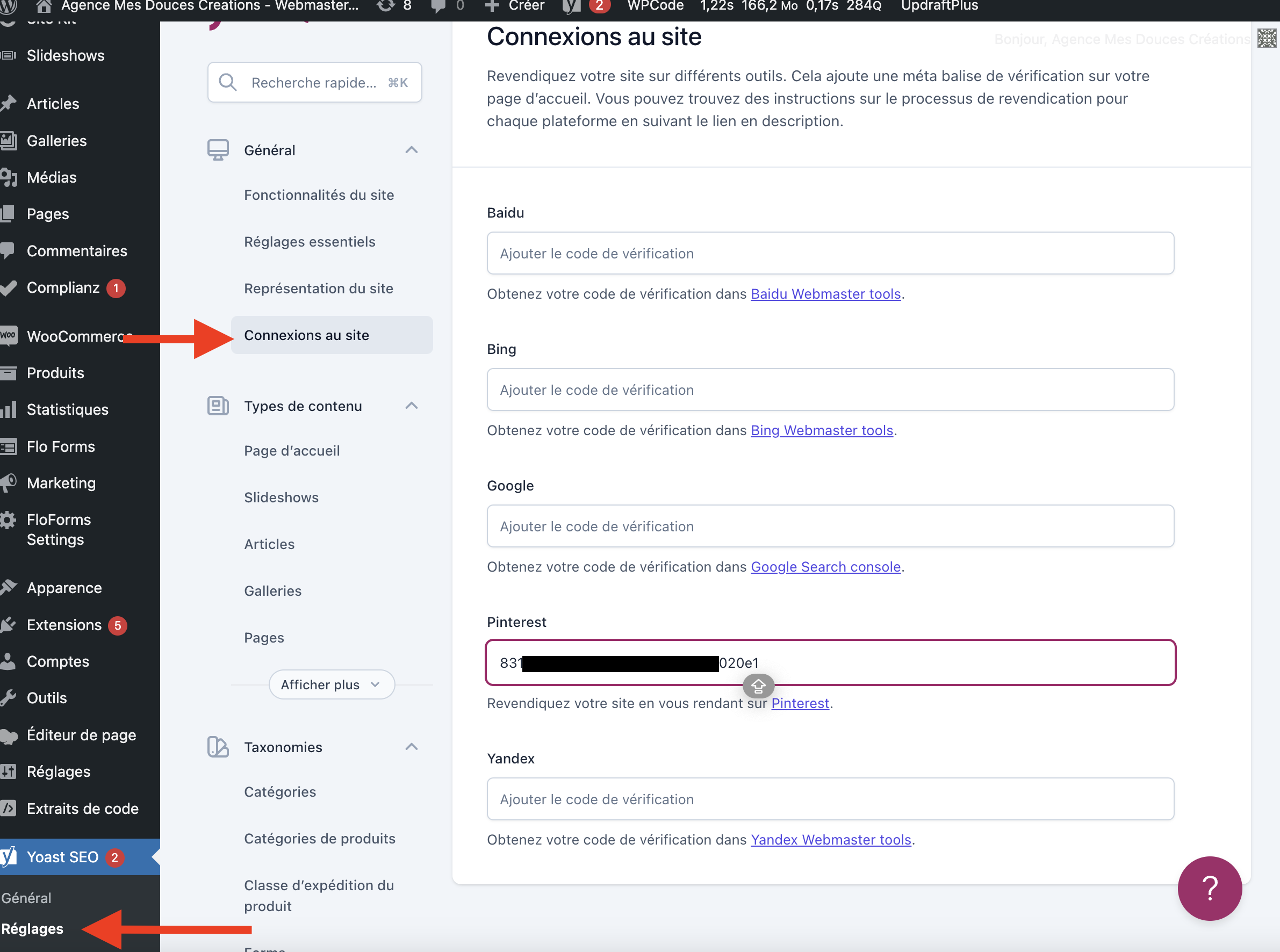Click the user avatar in top corner
This screenshot has height=952, width=1280.
(x=1266, y=39)
